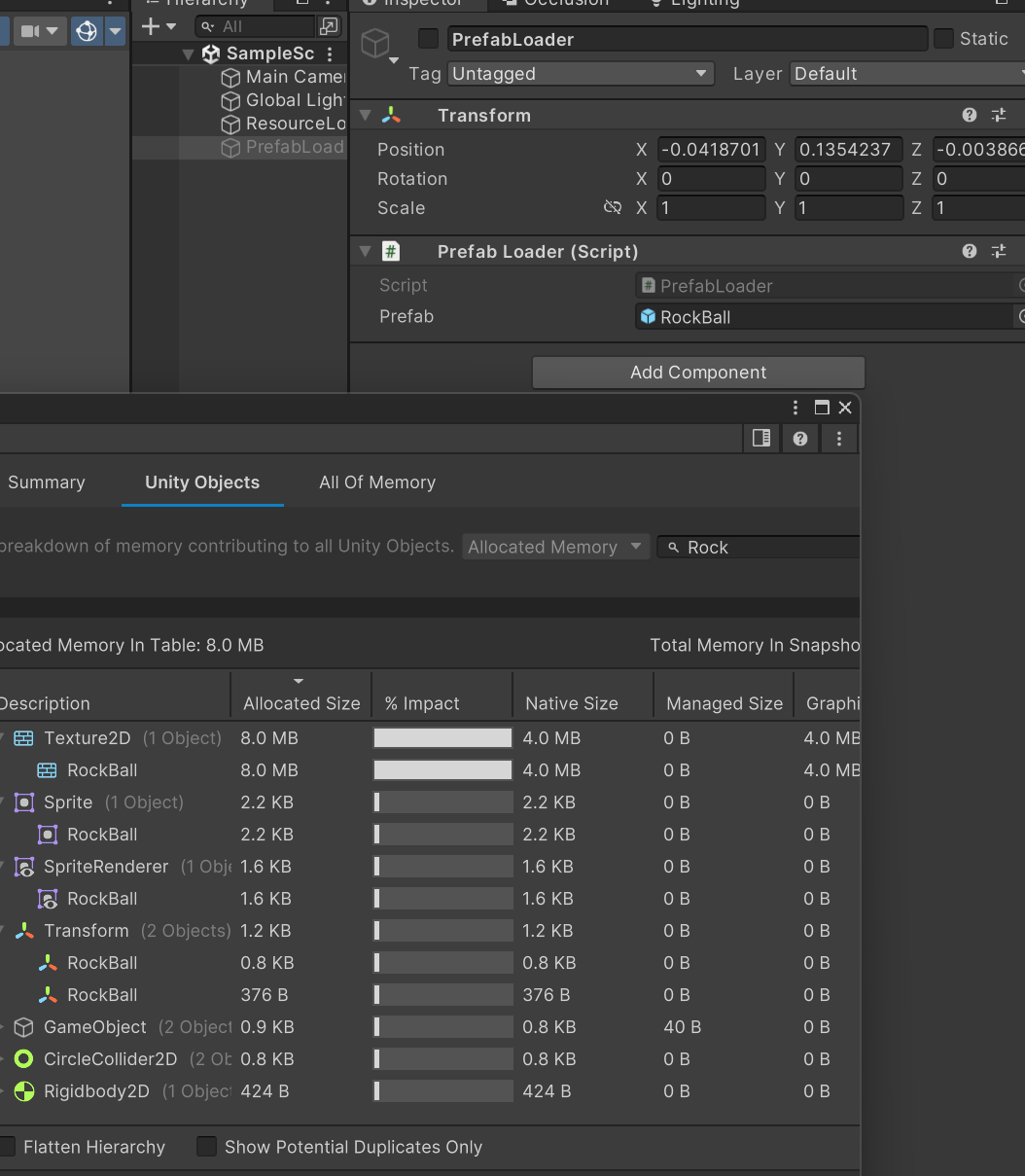This screenshot has width=1025, height=1176.
Task: Click the Transform component help icon
Action: [969, 115]
